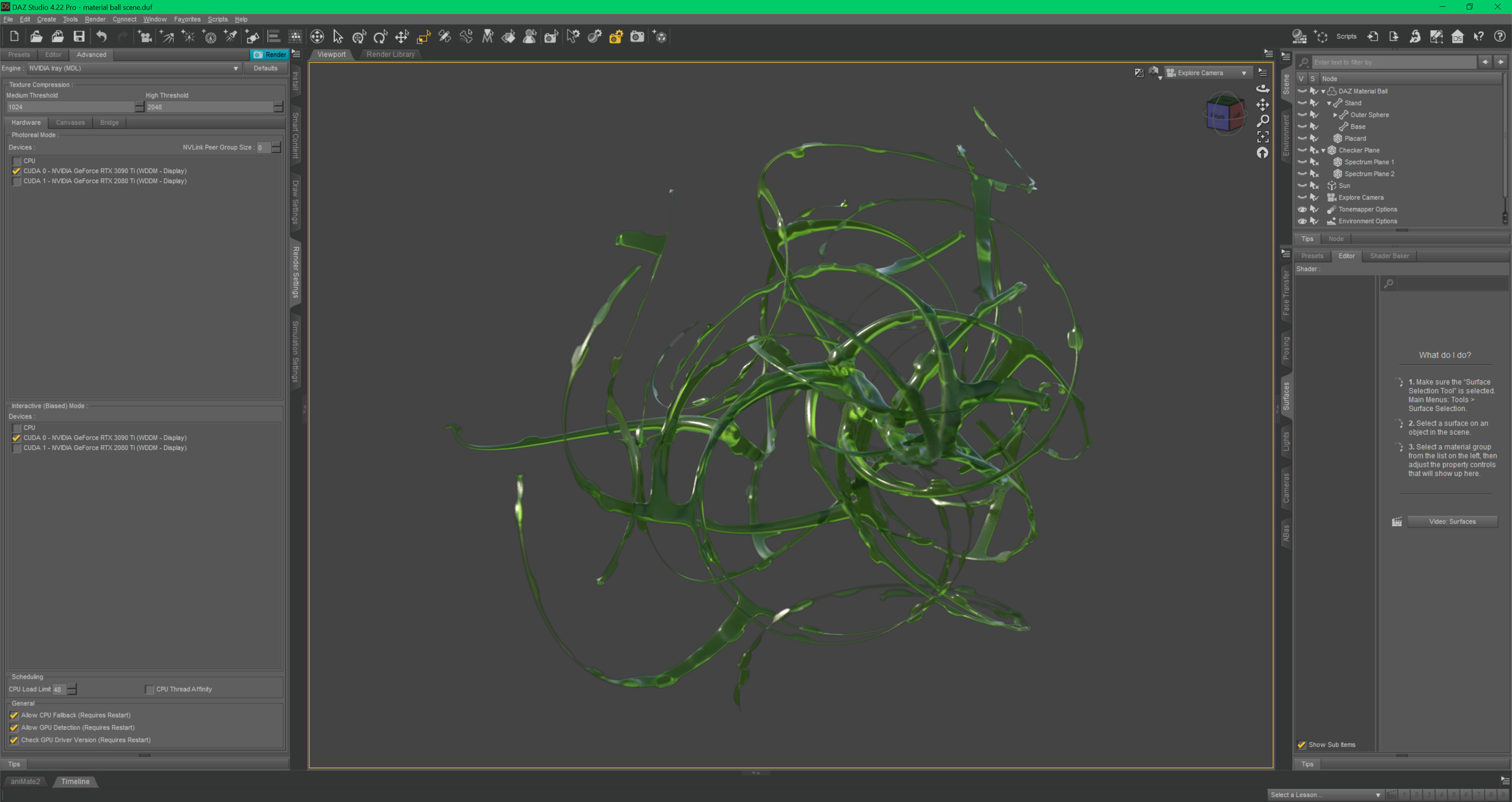Click the viewport Reset camera arrow icon
The height and width of the screenshot is (802, 1512).
[x=1262, y=153]
